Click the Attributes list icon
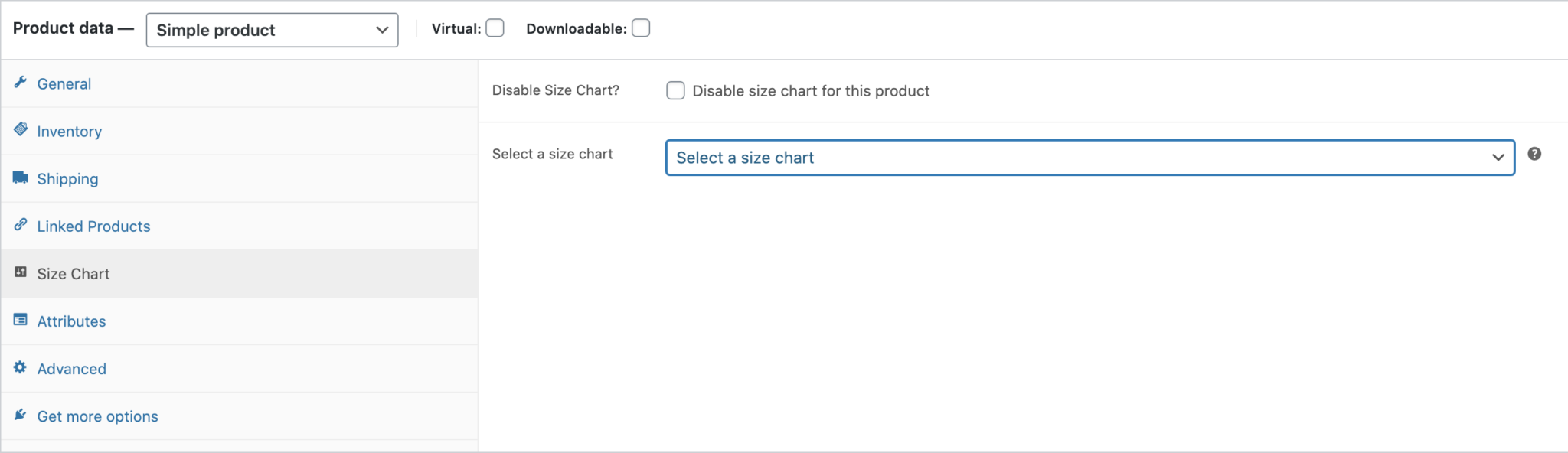 tap(21, 320)
